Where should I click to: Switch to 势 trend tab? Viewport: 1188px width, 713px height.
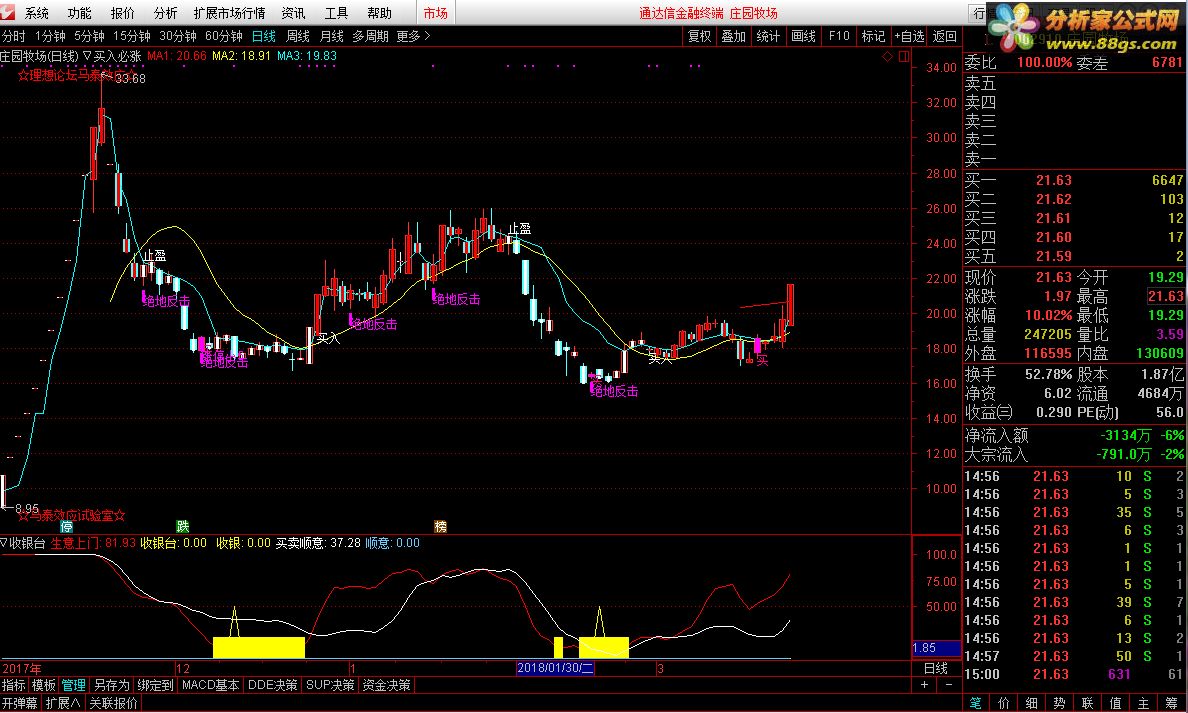1059,703
